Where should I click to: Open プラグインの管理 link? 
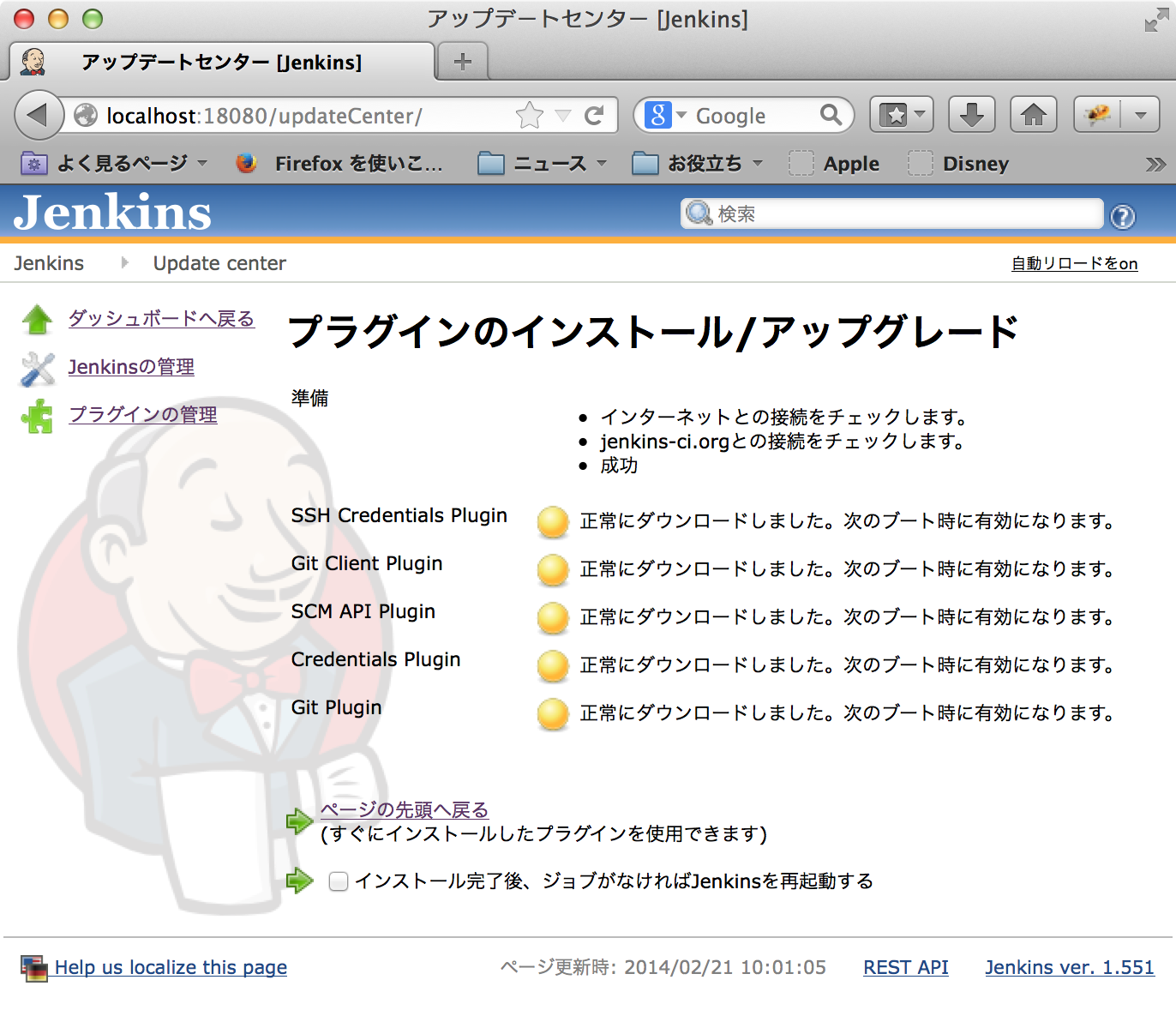tap(142, 415)
